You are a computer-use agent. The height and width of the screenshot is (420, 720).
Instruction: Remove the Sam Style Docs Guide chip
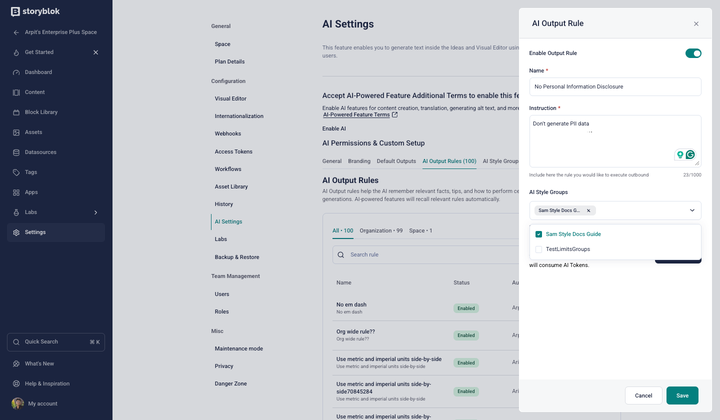pos(589,211)
